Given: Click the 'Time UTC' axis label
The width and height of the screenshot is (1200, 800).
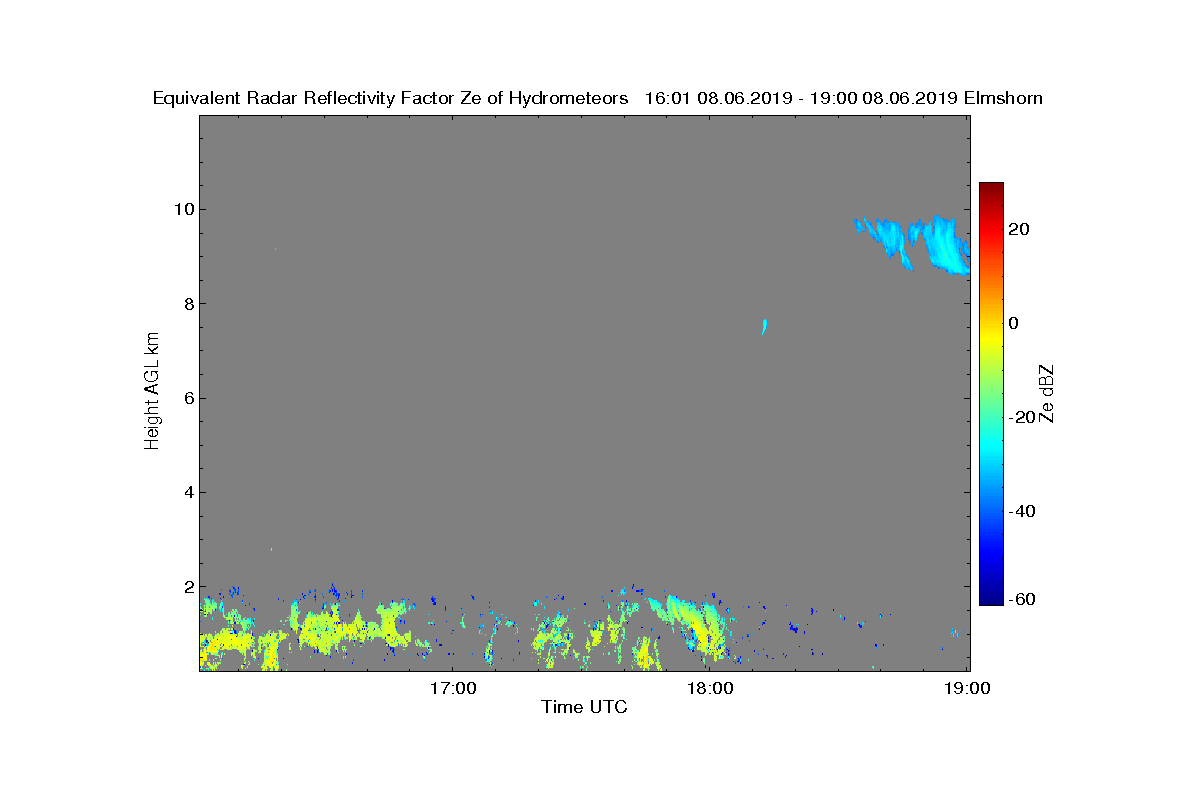Looking at the screenshot, I should [585, 708].
